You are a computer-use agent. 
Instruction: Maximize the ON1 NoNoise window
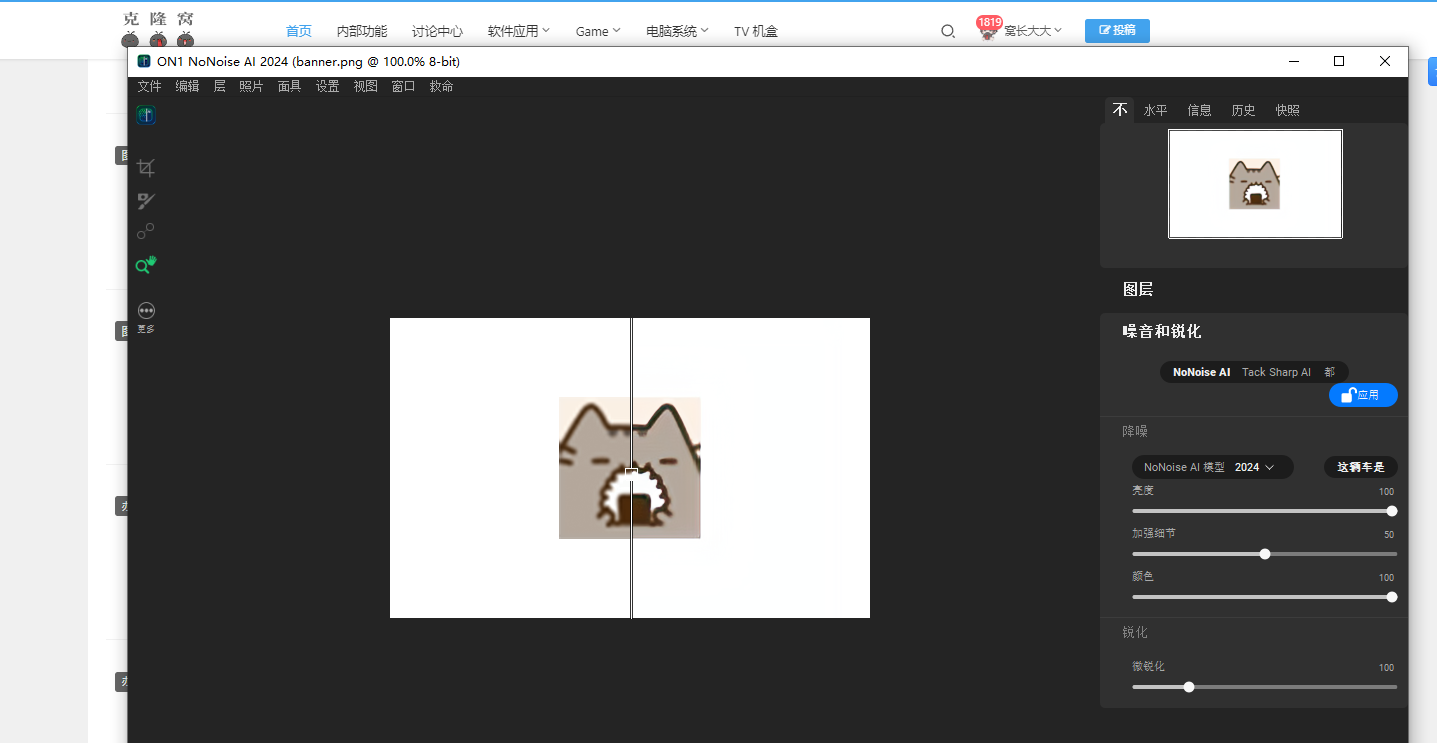pyautogui.click(x=1339, y=61)
